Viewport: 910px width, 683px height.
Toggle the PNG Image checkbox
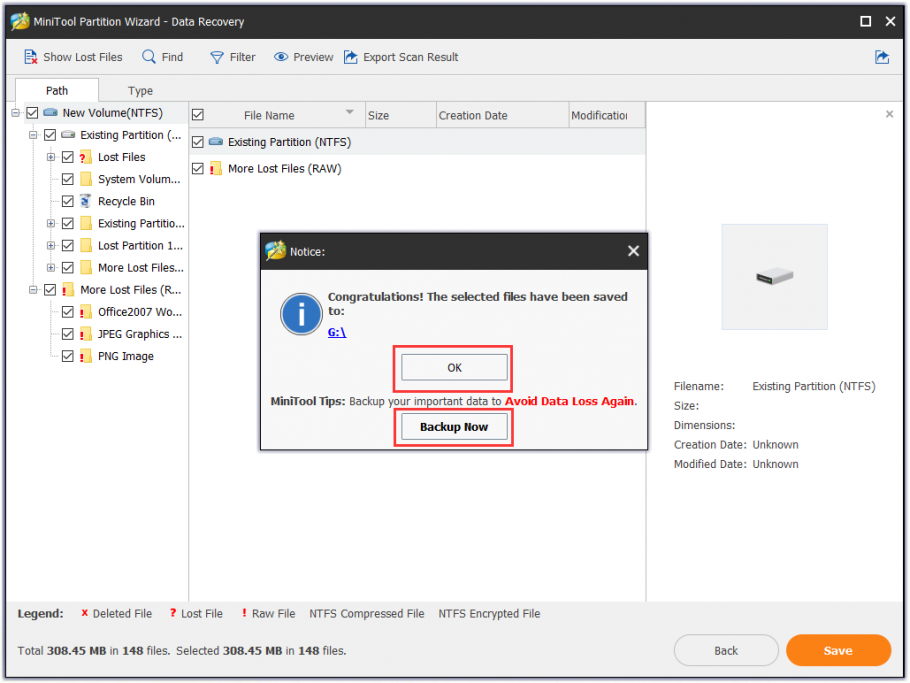coord(68,356)
